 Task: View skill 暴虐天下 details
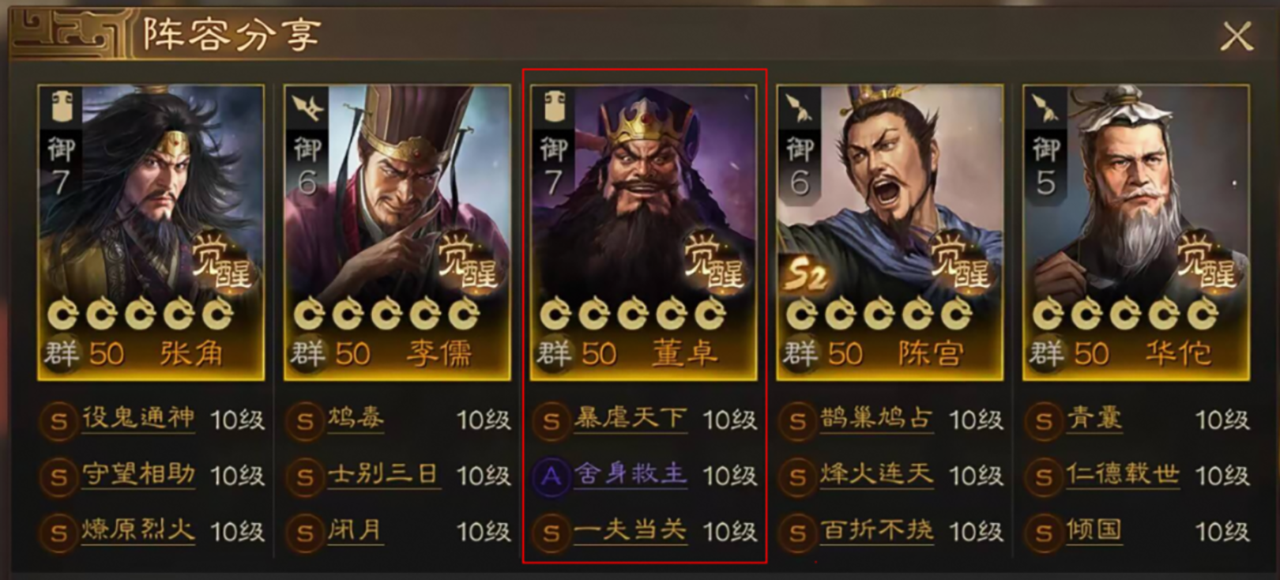pyautogui.click(x=630, y=419)
